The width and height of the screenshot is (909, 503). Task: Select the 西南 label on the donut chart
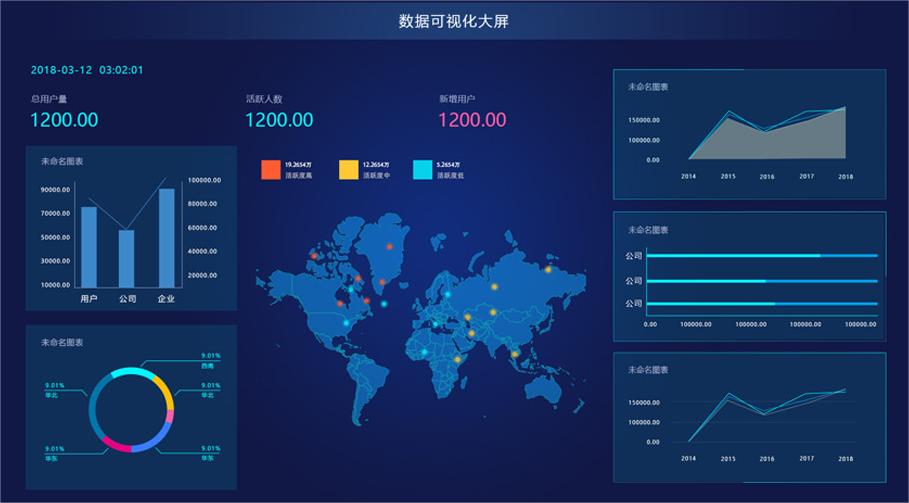[208, 366]
